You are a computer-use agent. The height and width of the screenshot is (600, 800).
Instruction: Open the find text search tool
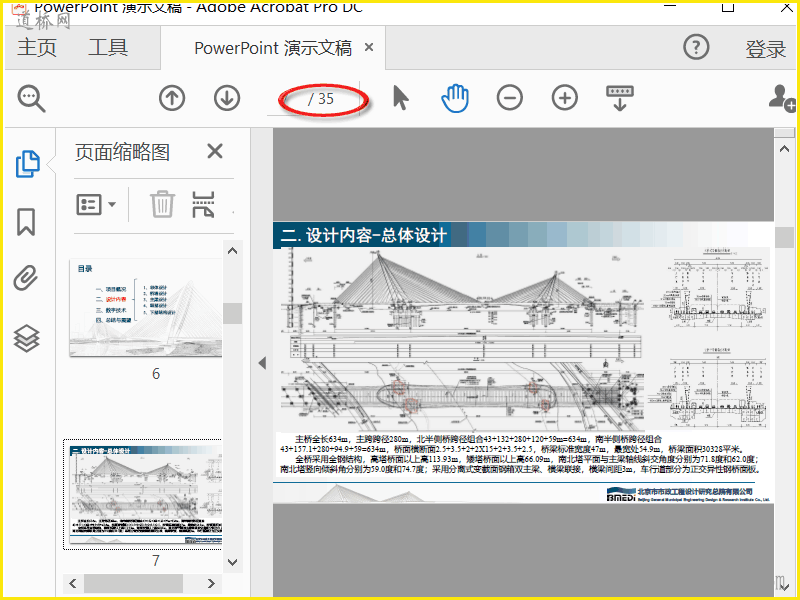pyautogui.click(x=32, y=98)
